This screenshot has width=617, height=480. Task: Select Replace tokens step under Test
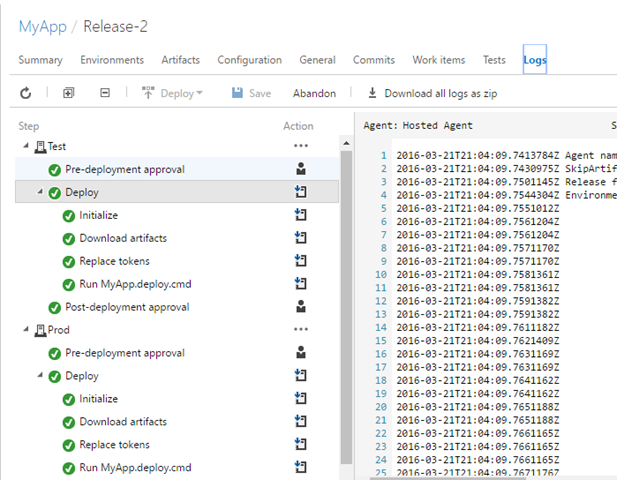coord(177,261)
